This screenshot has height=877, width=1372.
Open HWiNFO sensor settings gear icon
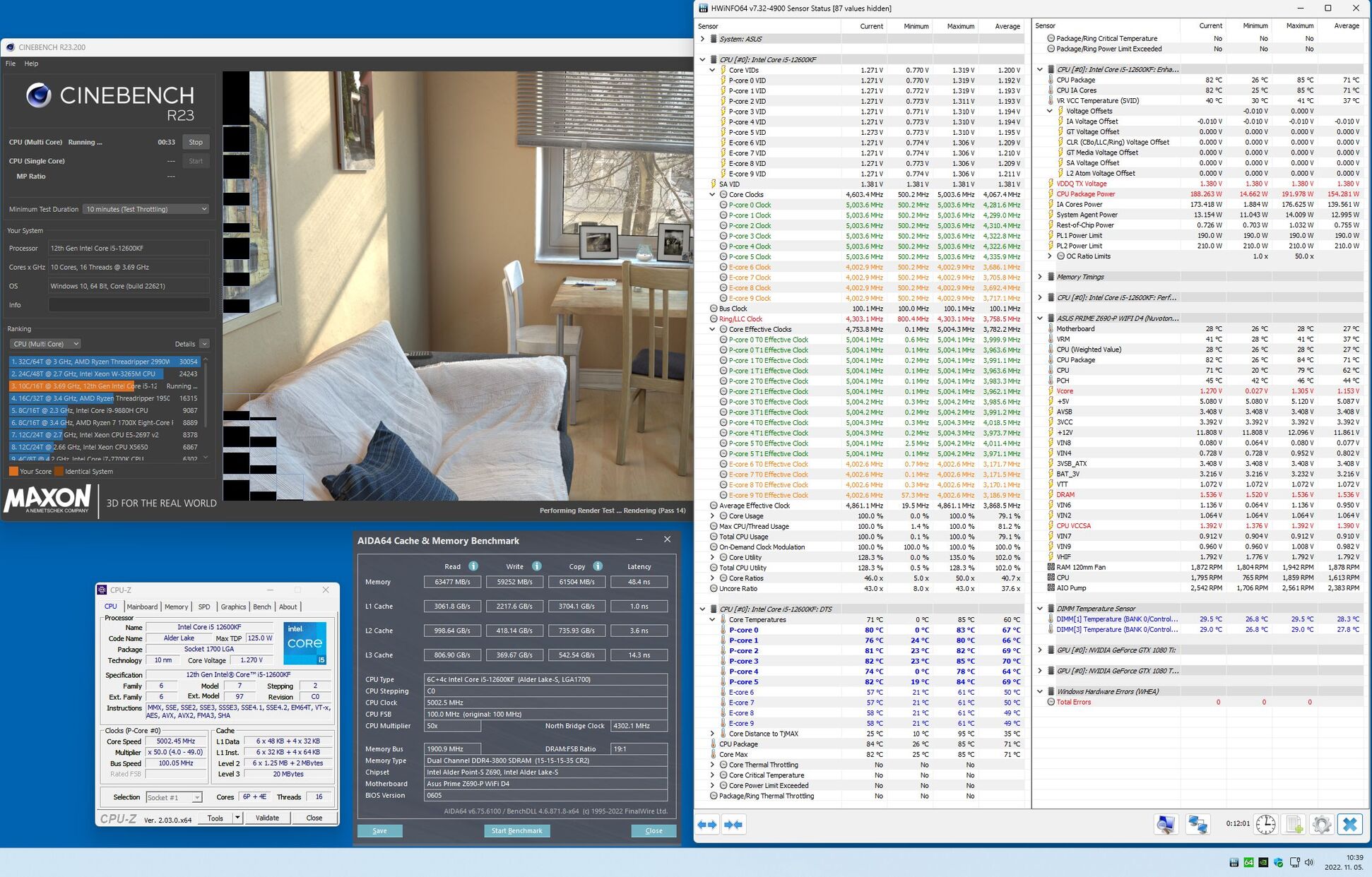click(x=1322, y=824)
